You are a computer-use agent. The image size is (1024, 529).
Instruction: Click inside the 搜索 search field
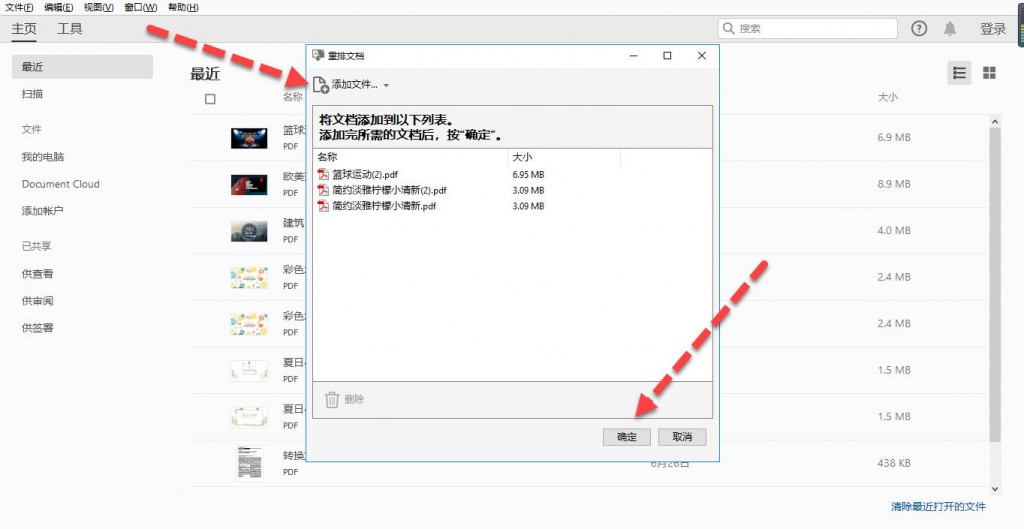(808, 28)
